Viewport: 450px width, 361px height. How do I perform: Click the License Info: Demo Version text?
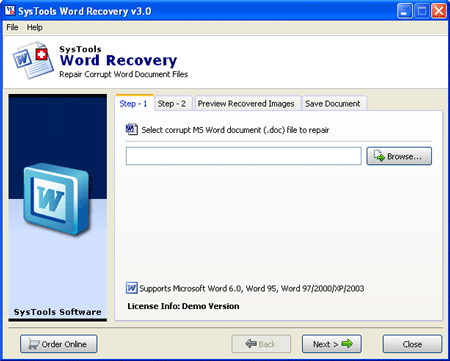(x=183, y=306)
